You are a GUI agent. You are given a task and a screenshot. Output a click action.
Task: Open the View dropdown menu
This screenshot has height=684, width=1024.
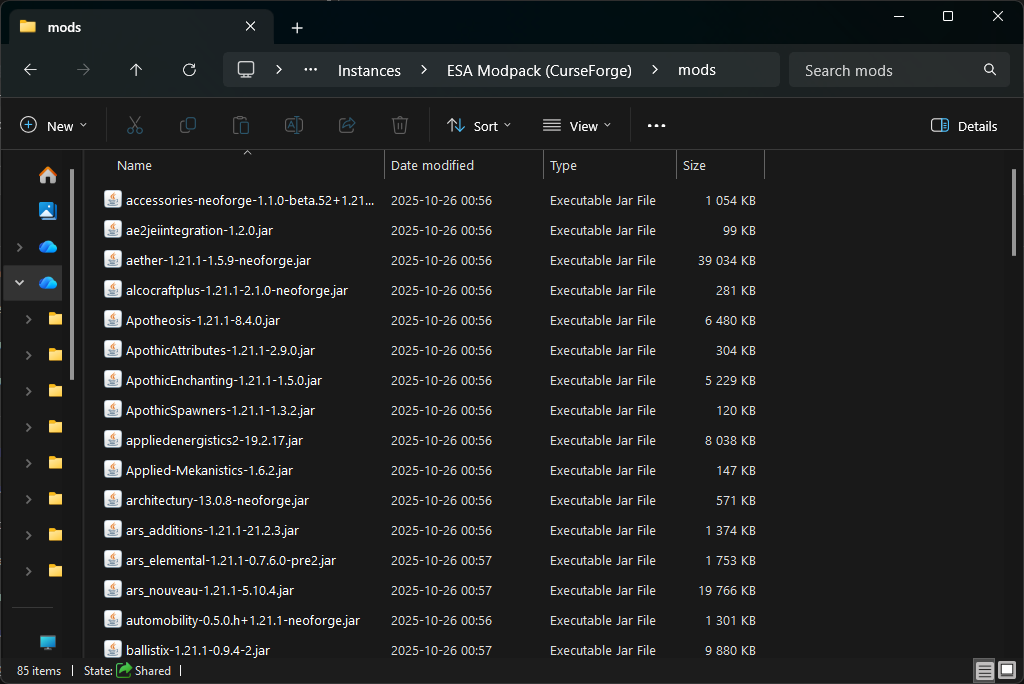576,126
